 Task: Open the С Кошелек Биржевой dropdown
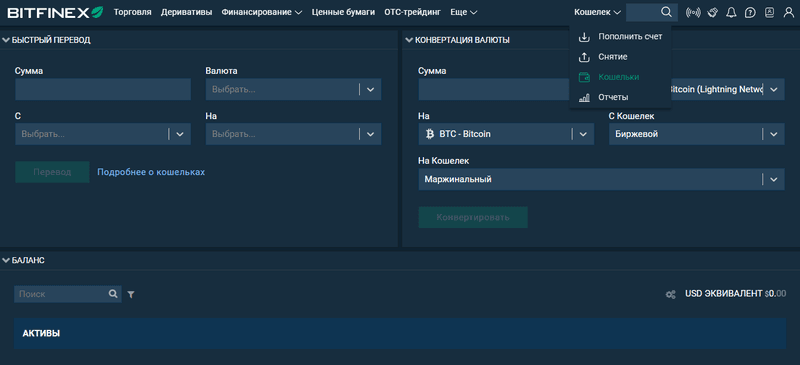[x=697, y=134]
